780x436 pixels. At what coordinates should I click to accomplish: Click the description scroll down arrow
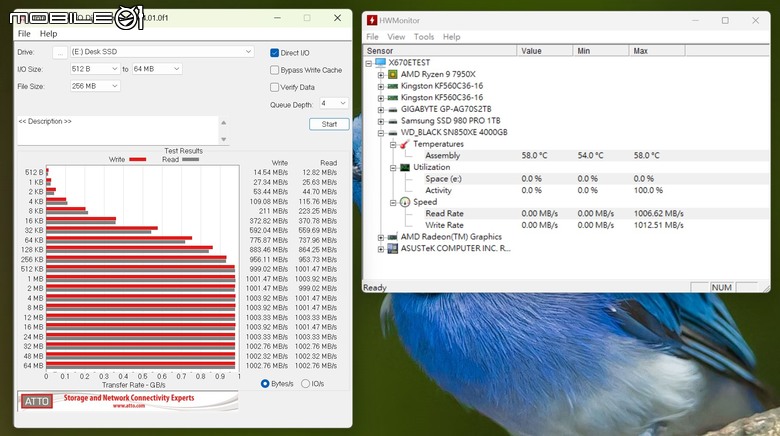pyautogui.click(x=223, y=139)
